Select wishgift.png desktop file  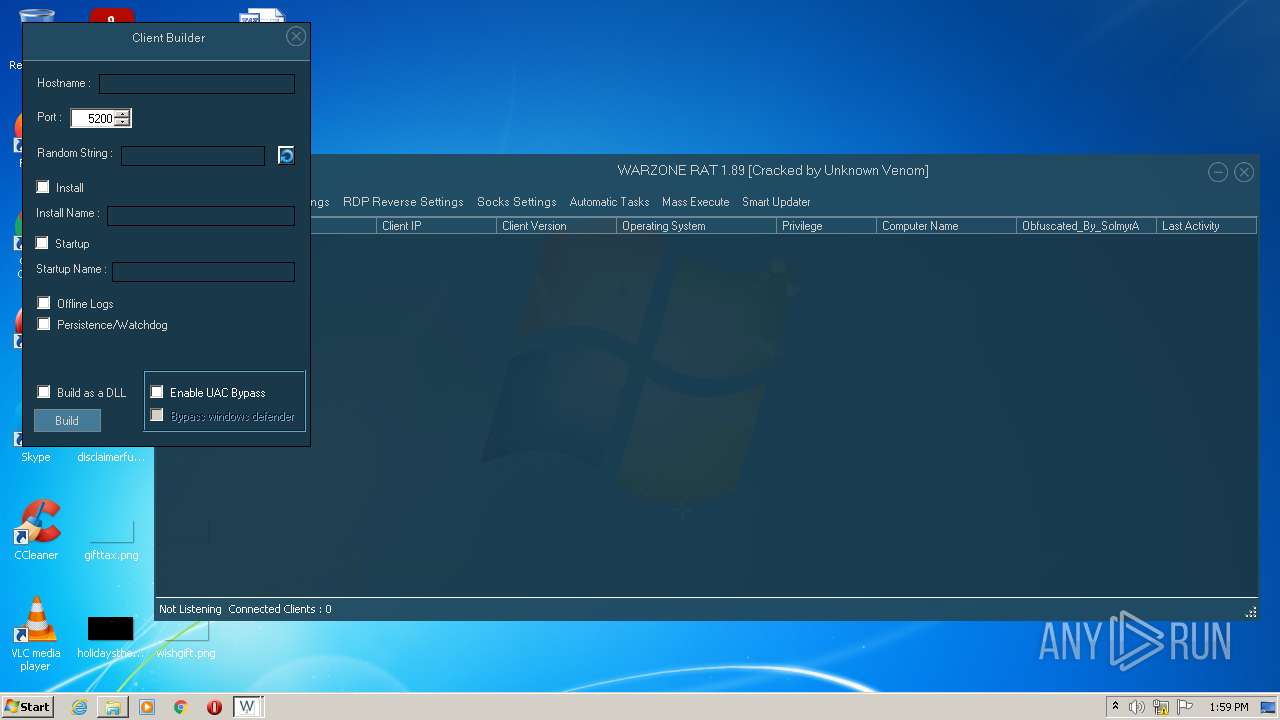pos(185,640)
